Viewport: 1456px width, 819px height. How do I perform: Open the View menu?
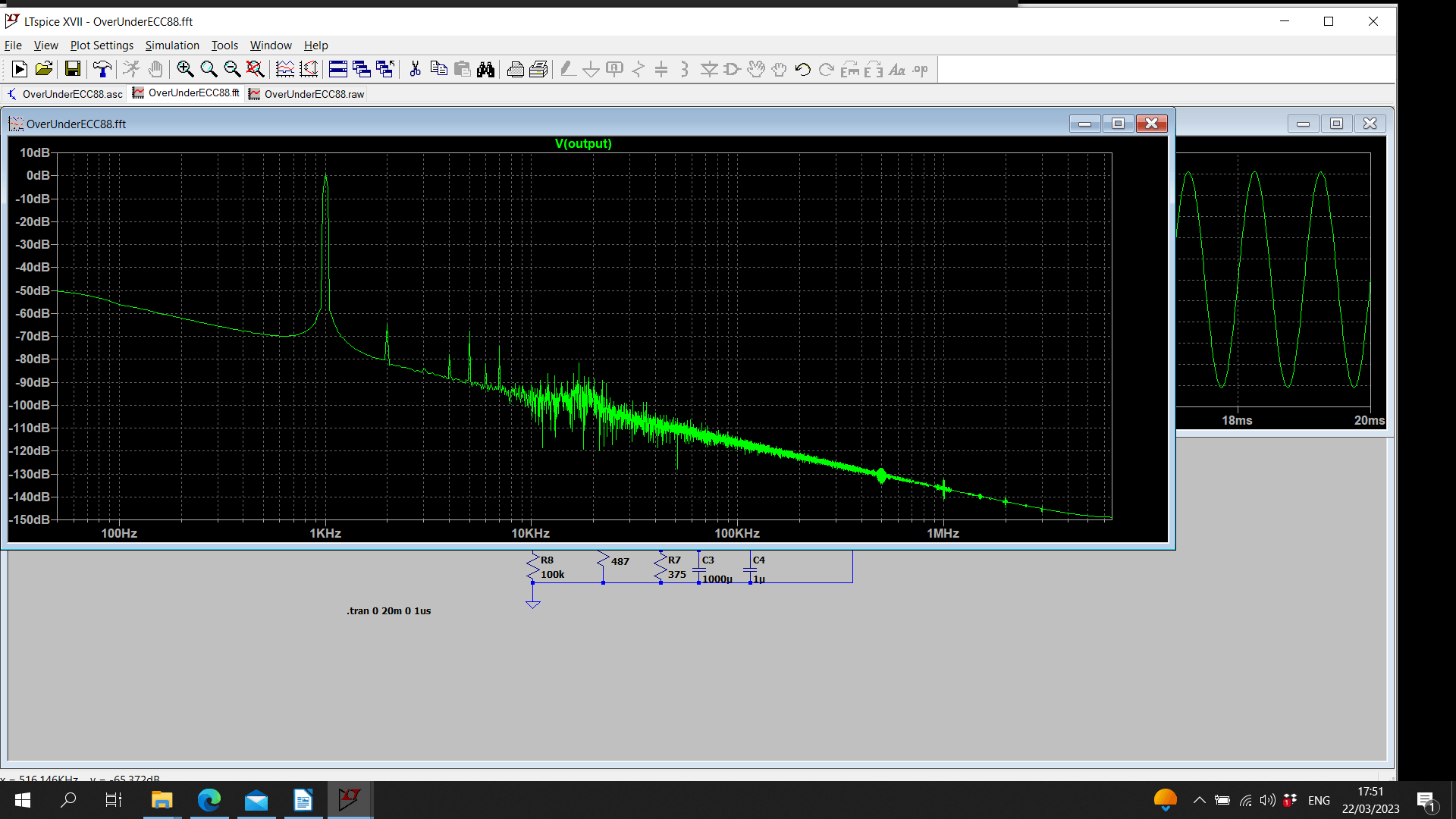pyautogui.click(x=45, y=45)
